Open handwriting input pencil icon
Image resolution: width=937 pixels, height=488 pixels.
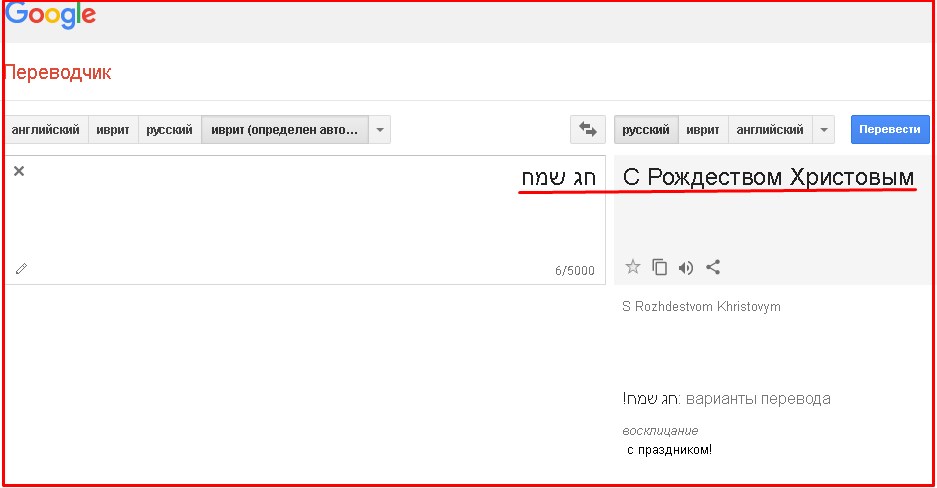click(x=21, y=268)
